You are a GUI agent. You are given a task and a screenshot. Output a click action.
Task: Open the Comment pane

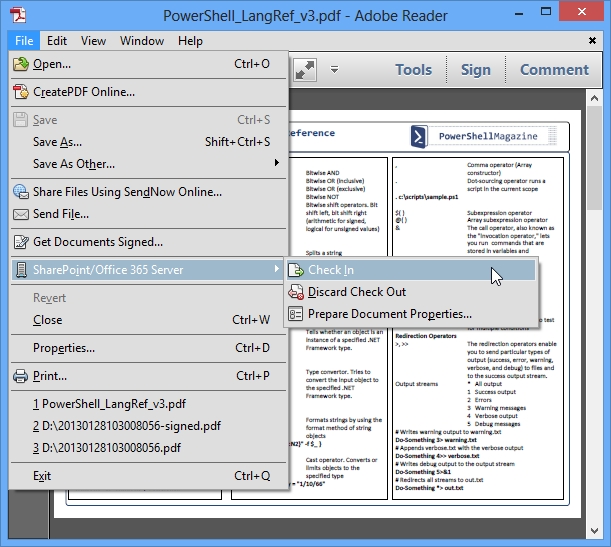pyautogui.click(x=554, y=70)
